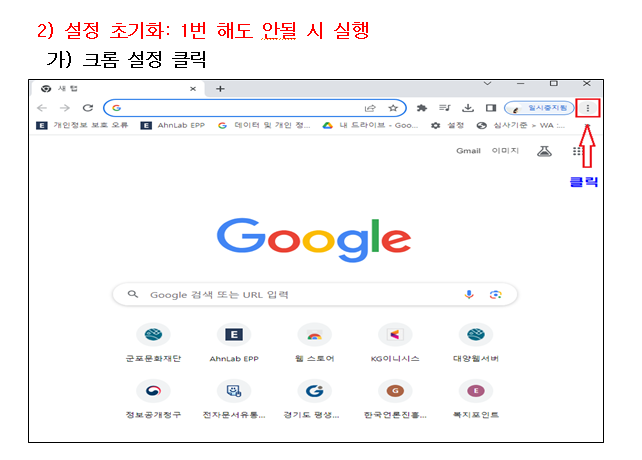
Task: Toggle the side panel icon
Action: (491, 108)
